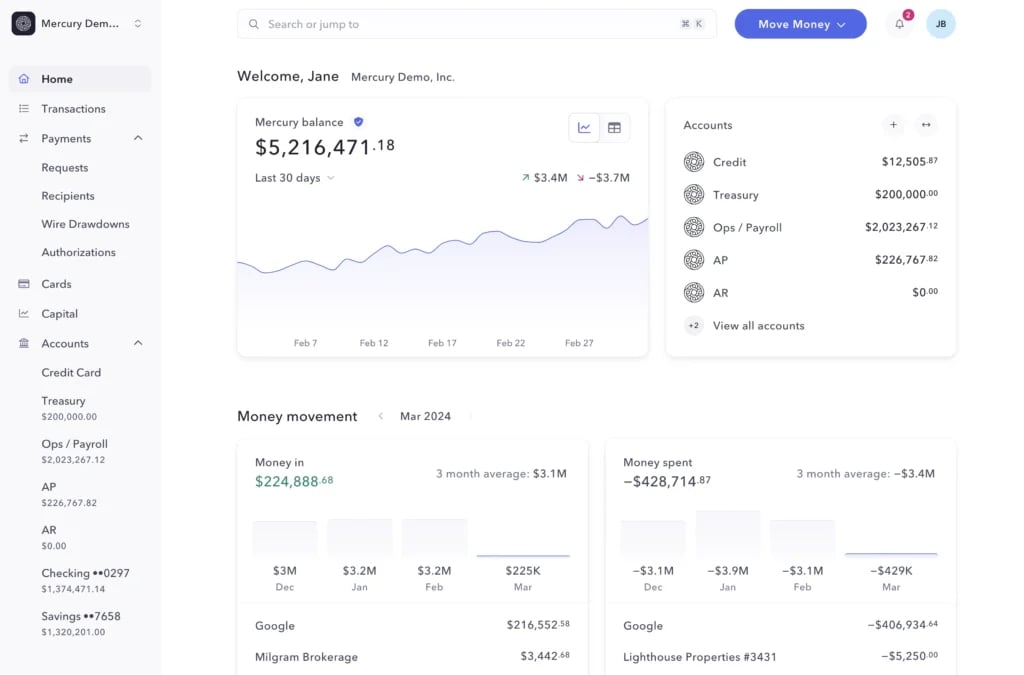Switch balance view to table
The image size is (1024, 675).
614,128
